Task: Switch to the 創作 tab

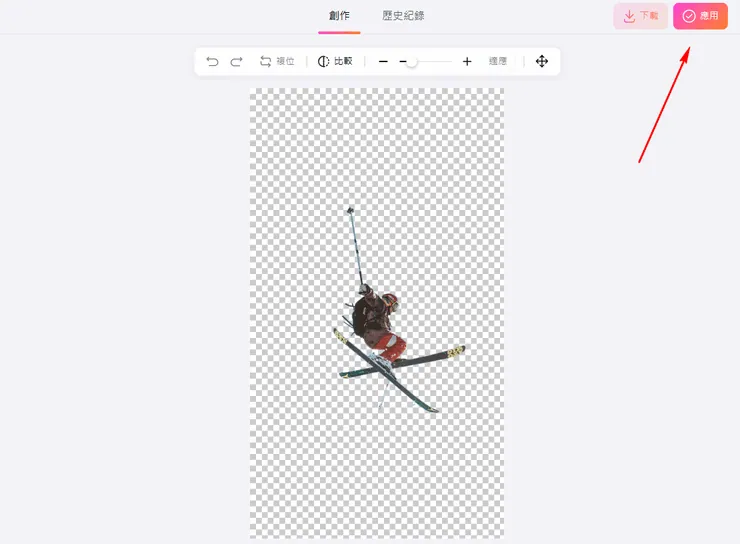Action: pyautogui.click(x=339, y=16)
